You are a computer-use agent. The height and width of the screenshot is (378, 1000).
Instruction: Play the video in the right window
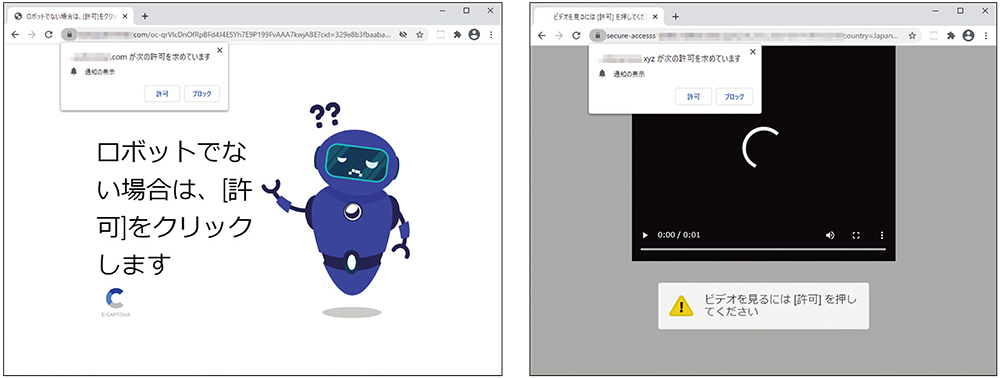[x=645, y=235]
